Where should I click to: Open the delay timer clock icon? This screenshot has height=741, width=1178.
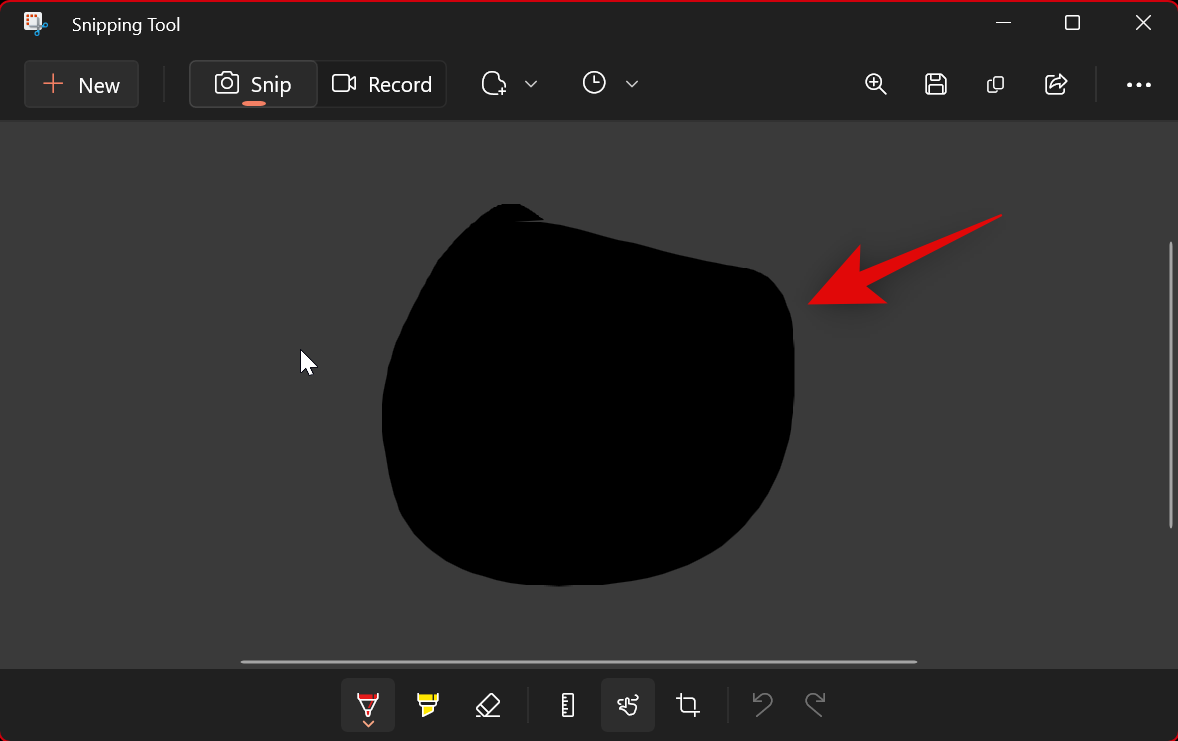coord(594,83)
